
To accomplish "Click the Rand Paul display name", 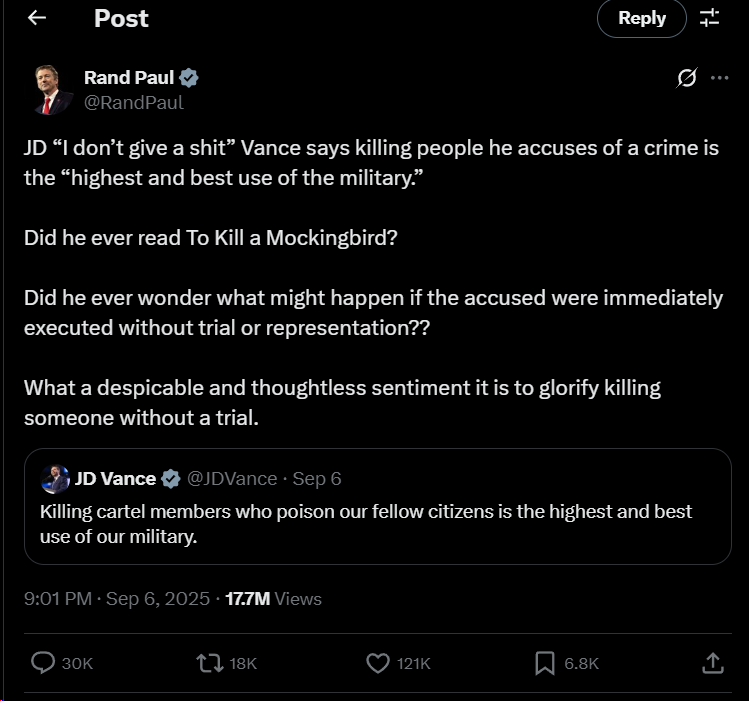I will pyautogui.click(x=129, y=78).
